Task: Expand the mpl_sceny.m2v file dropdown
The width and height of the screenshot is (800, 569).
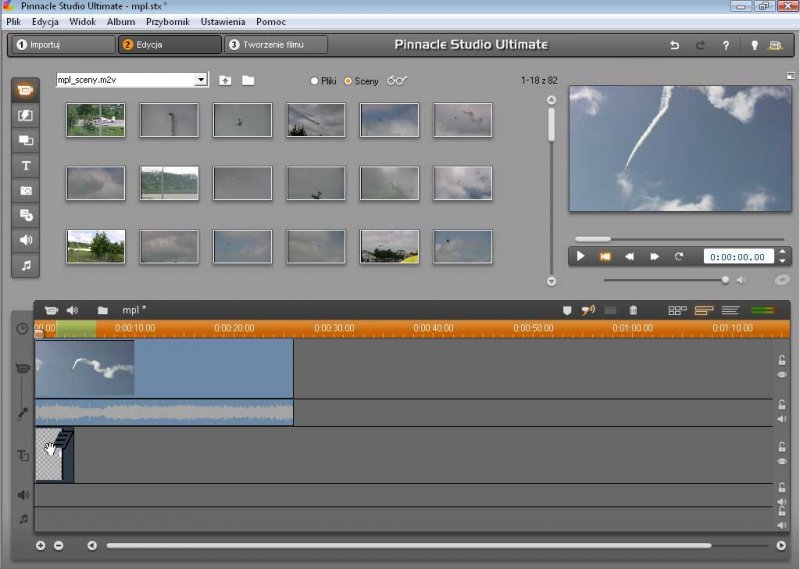Action: pyautogui.click(x=201, y=80)
